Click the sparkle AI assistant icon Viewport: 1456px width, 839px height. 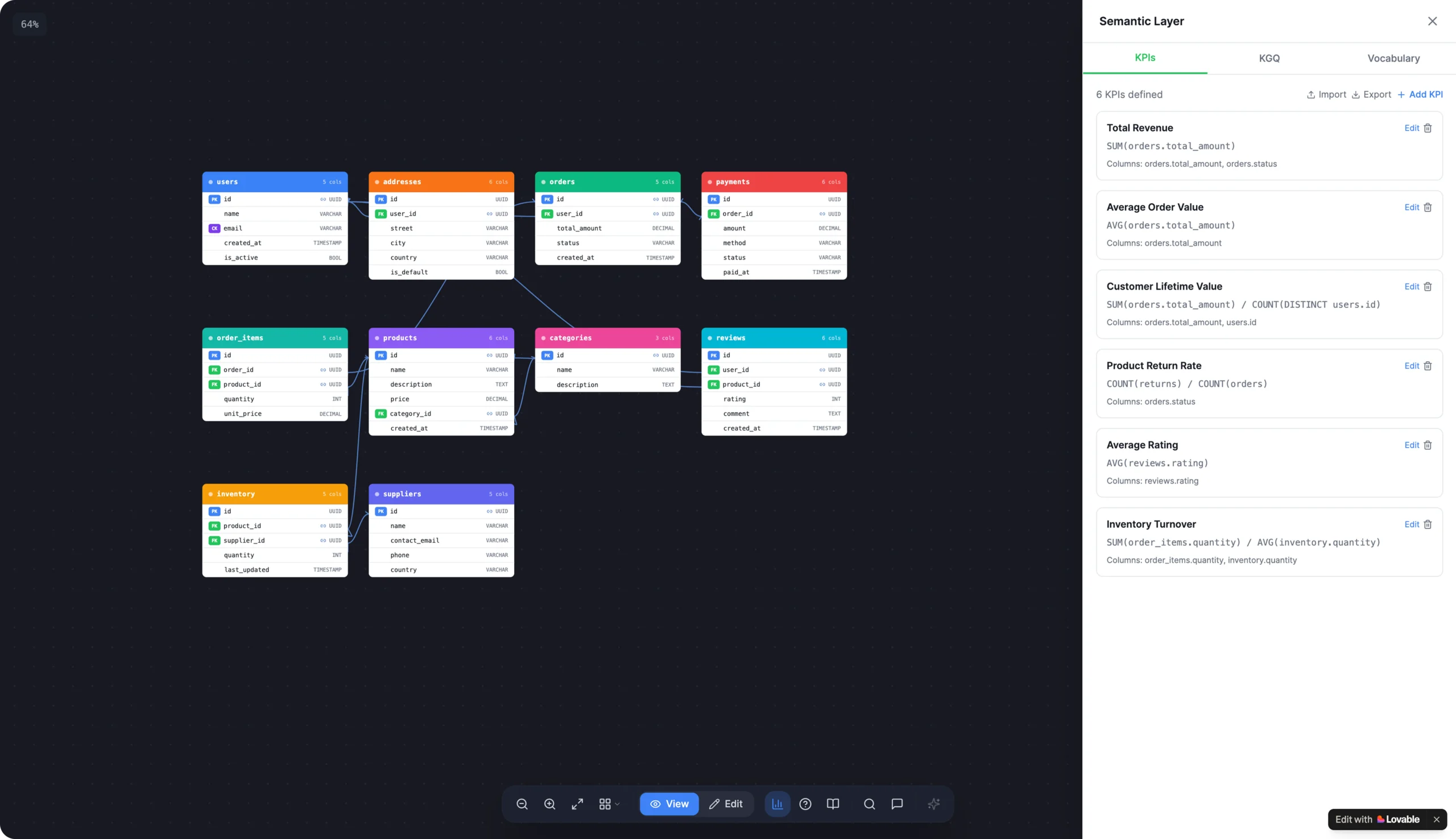pos(933,804)
